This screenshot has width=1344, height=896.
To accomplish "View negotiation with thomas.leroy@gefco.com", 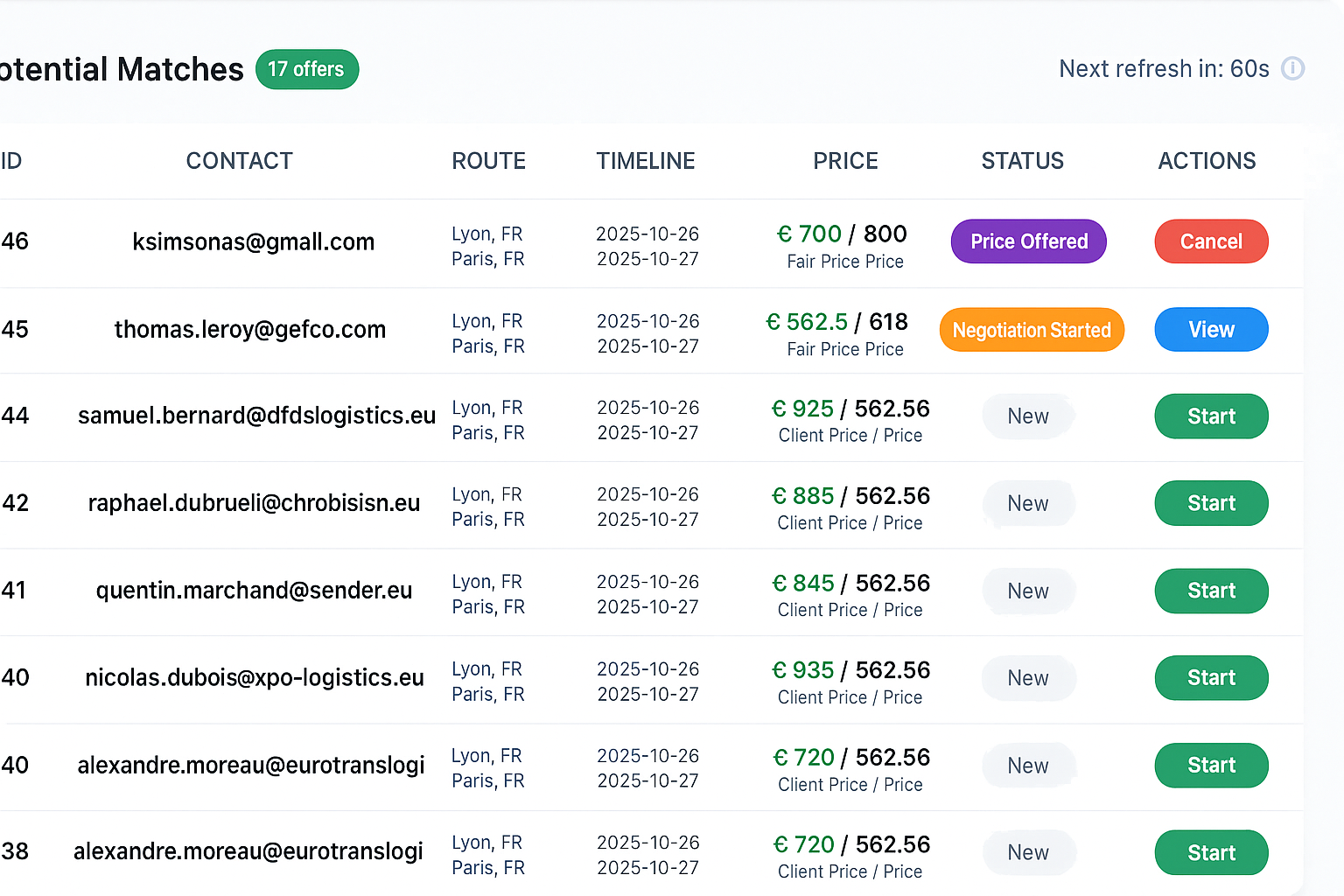I will click(x=1211, y=330).
